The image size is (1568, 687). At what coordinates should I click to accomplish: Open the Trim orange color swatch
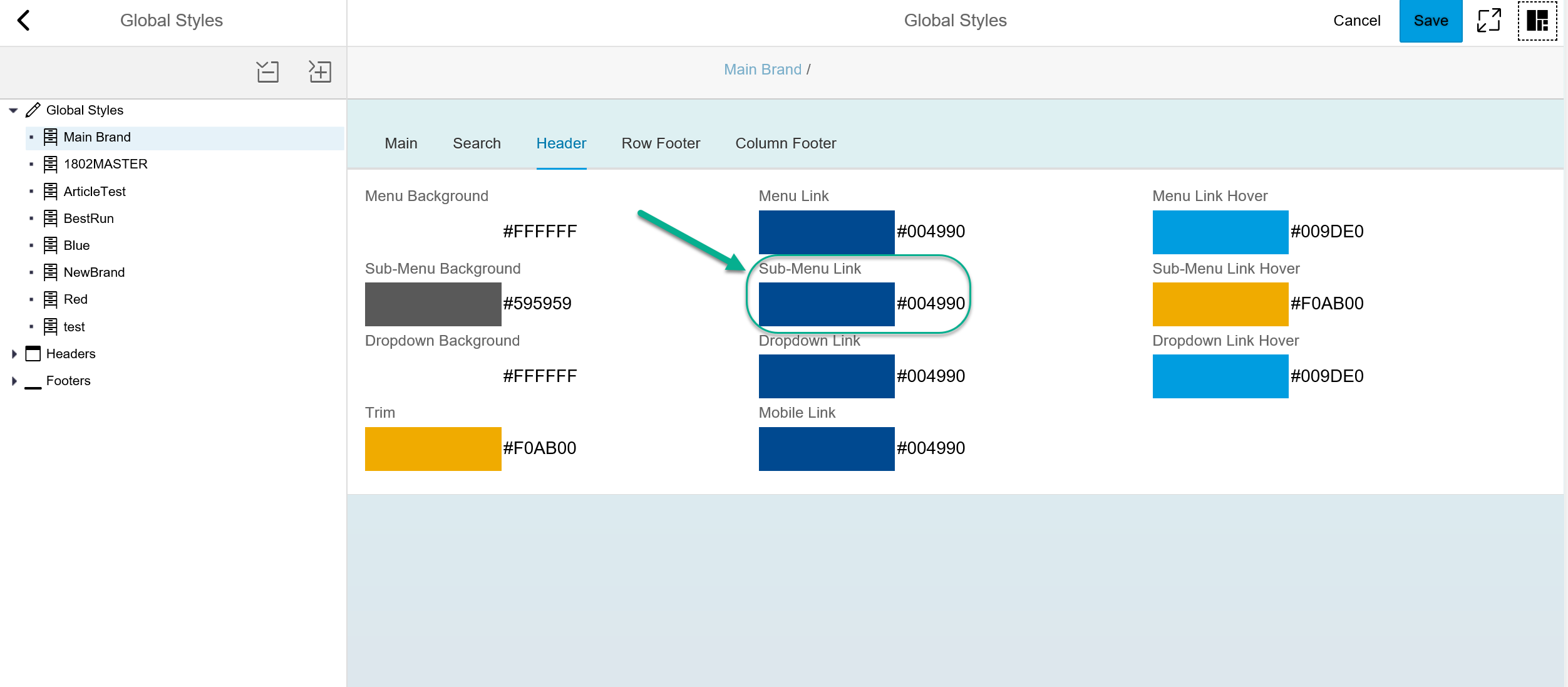[433, 448]
